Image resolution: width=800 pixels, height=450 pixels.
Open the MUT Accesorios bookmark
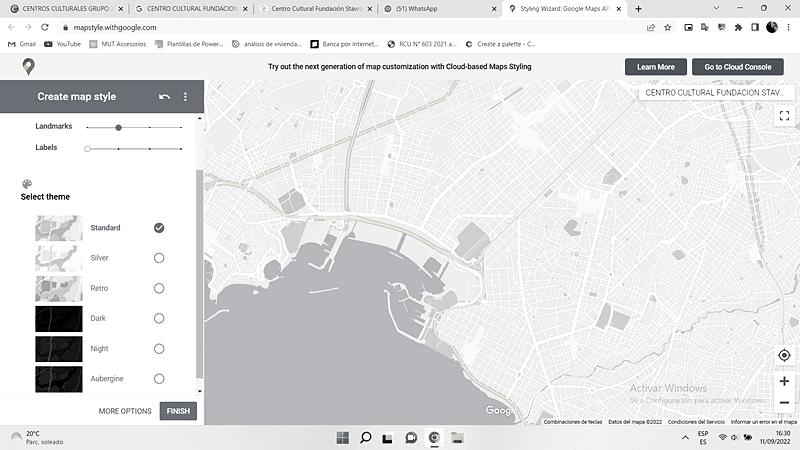[118, 44]
